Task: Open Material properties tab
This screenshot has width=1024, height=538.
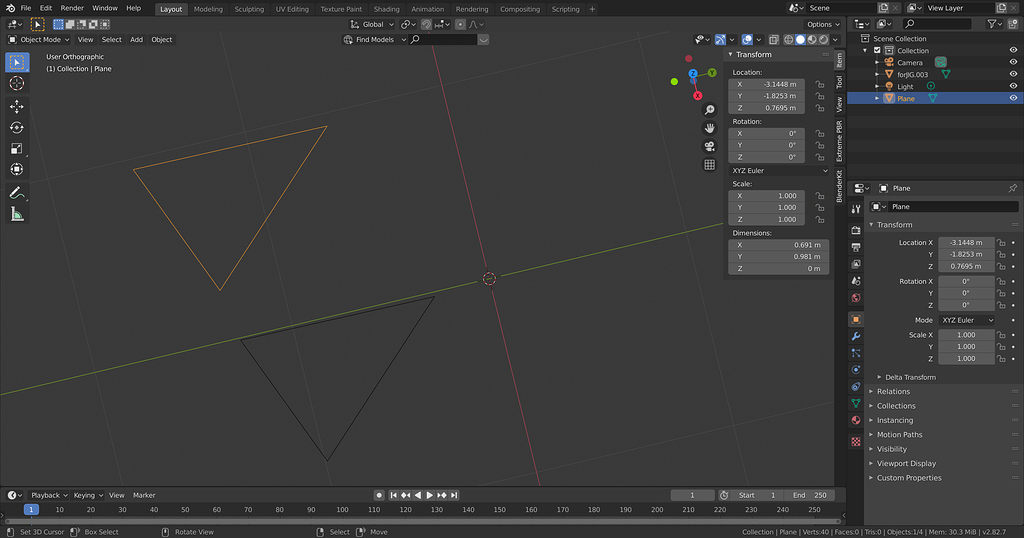Action: (856, 420)
